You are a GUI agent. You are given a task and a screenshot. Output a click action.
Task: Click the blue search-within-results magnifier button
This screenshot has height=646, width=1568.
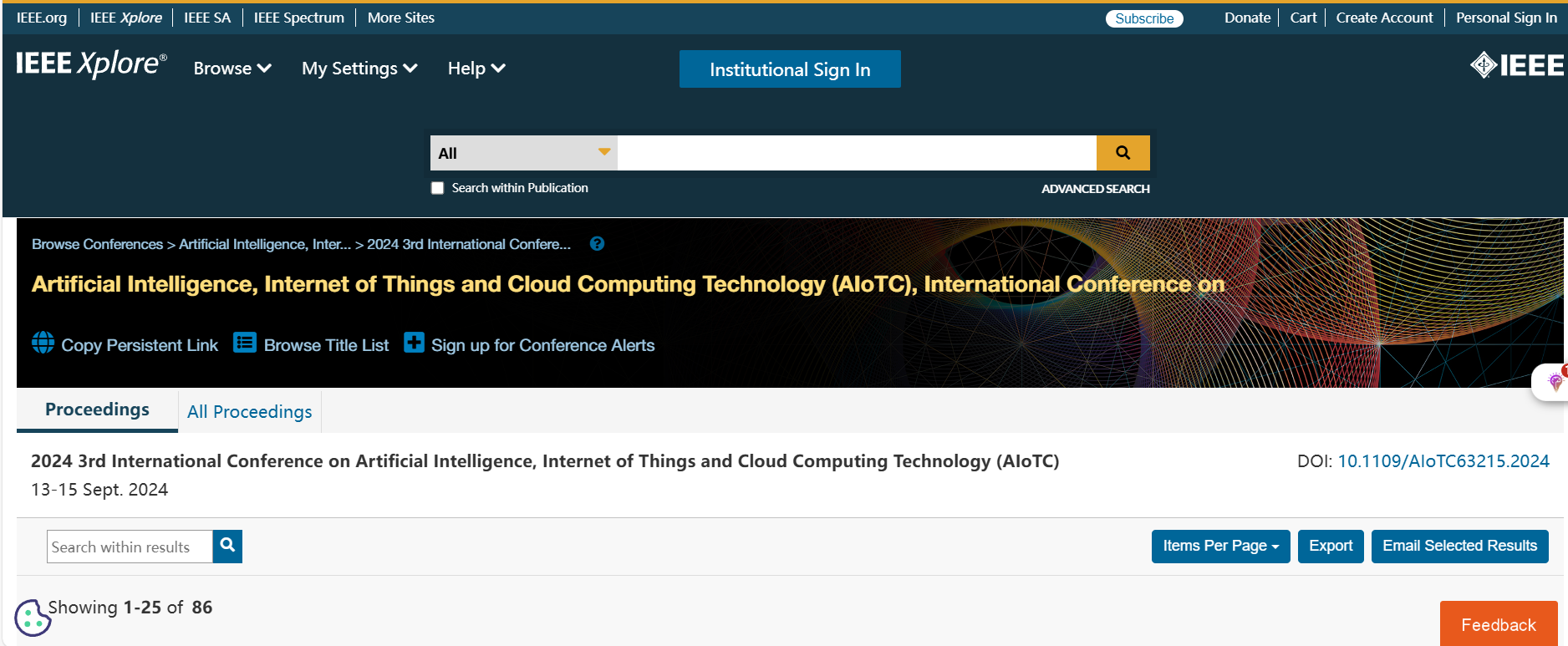[227, 547]
